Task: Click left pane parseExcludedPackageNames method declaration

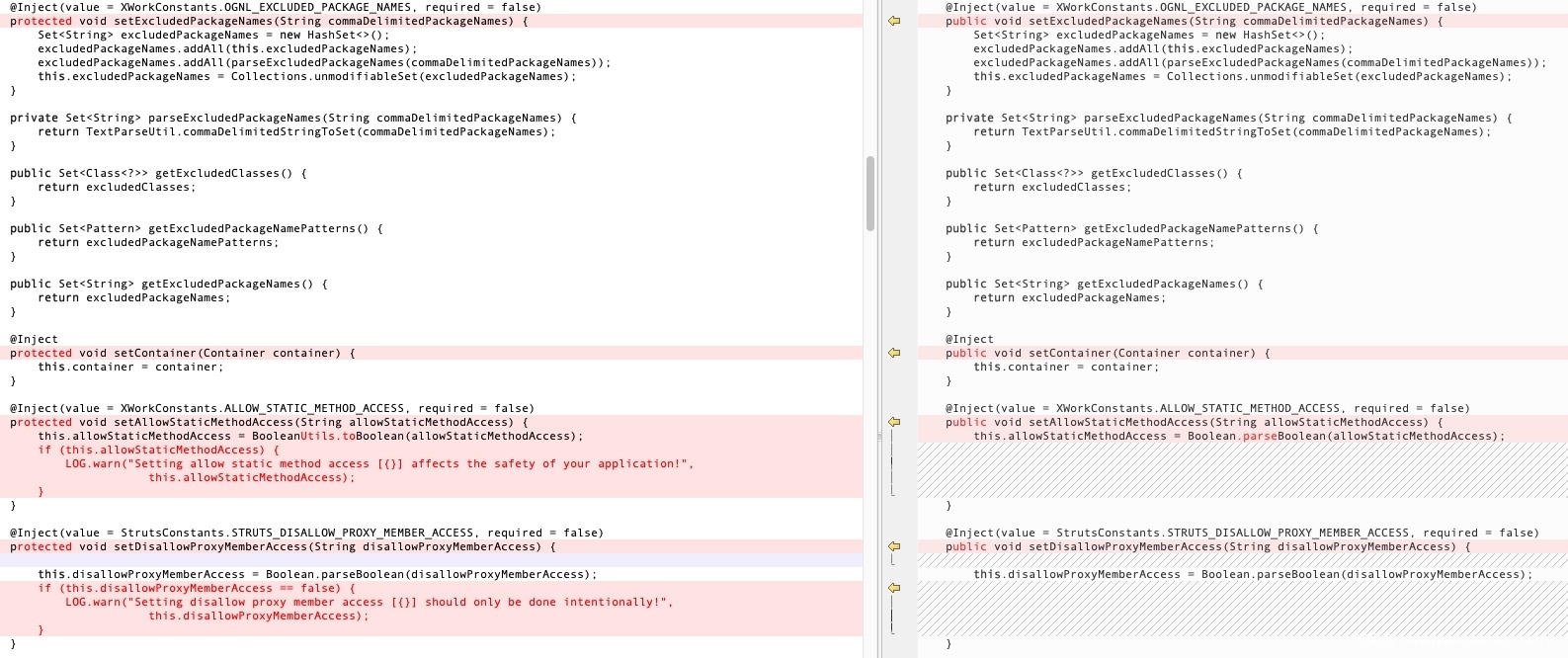Action: point(292,118)
